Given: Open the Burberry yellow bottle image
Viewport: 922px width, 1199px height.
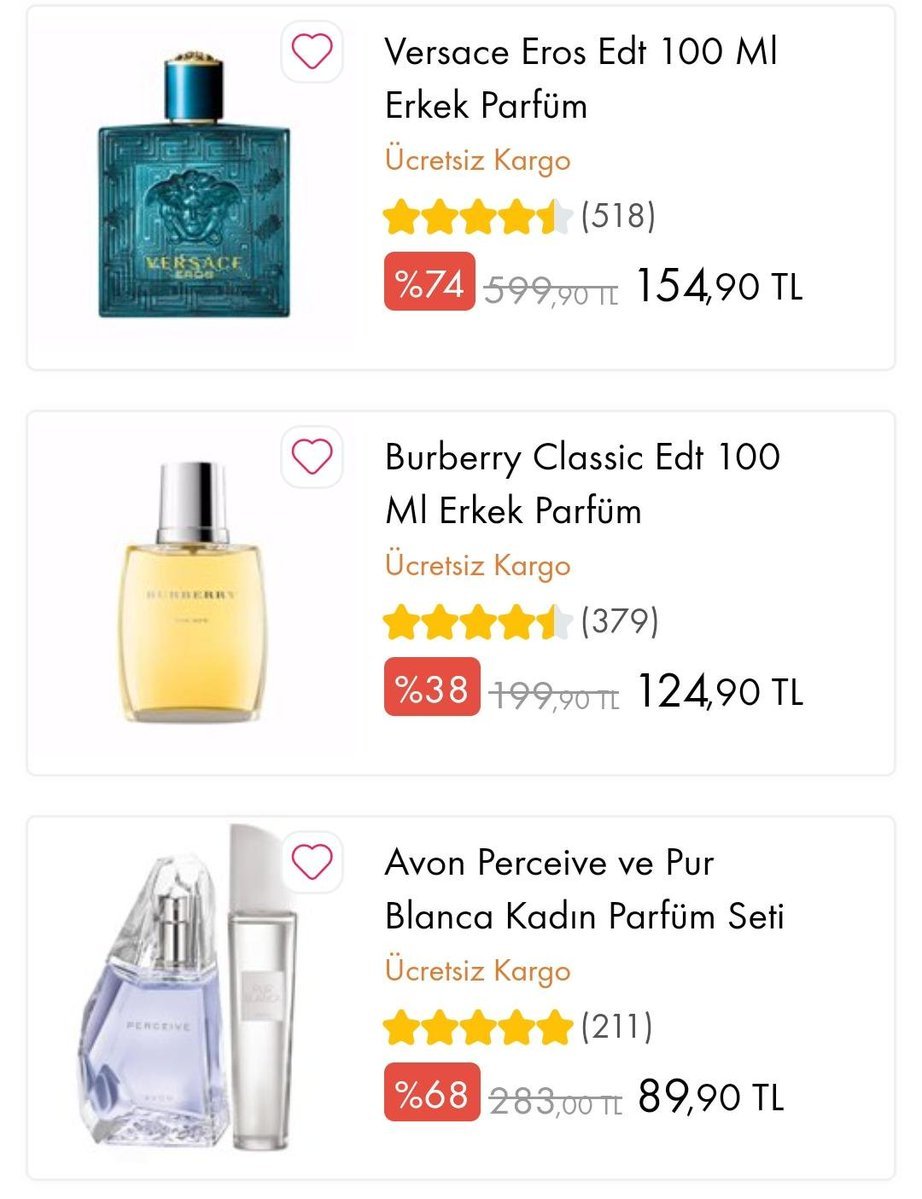Looking at the screenshot, I should 193,591.
